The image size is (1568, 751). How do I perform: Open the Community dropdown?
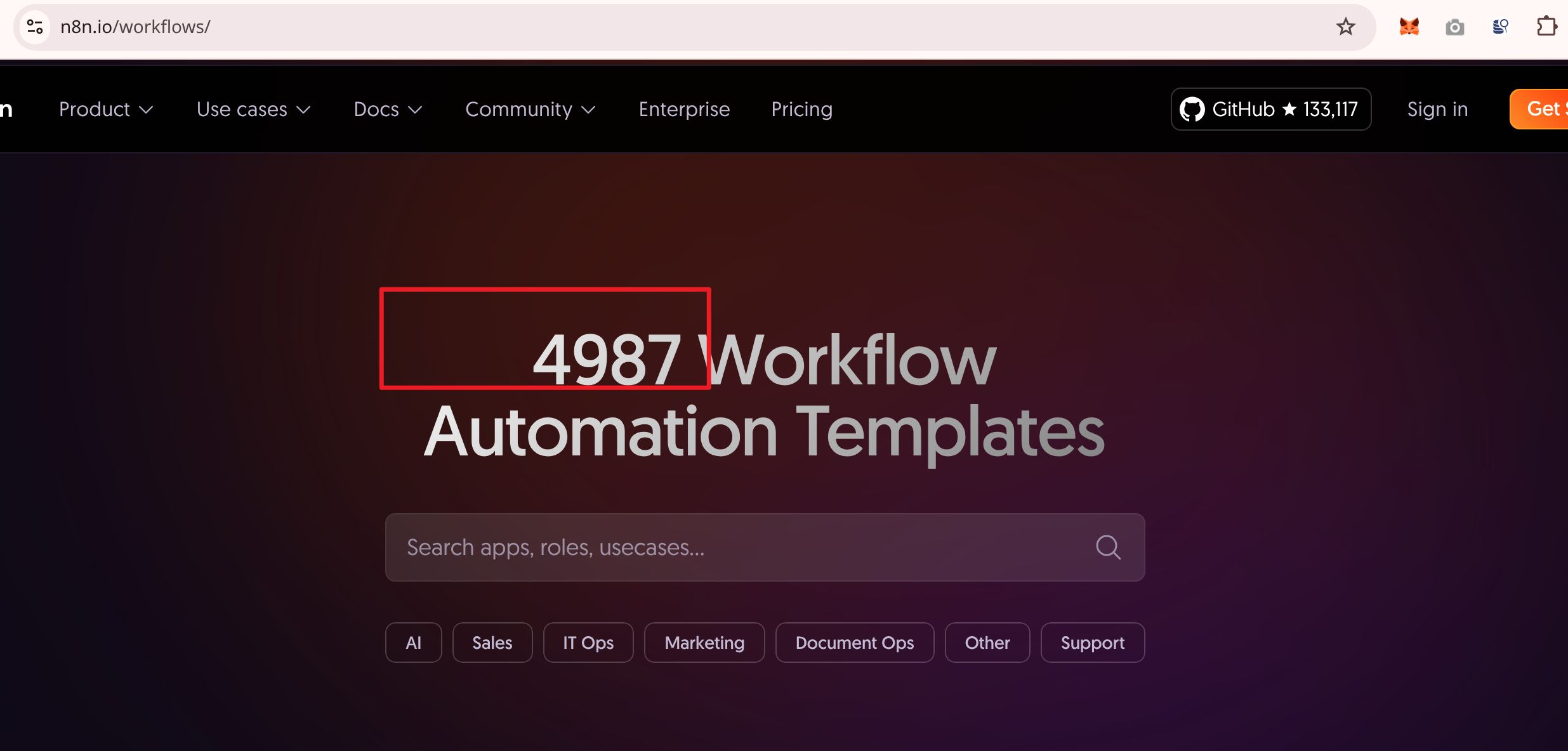tap(530, 109)
